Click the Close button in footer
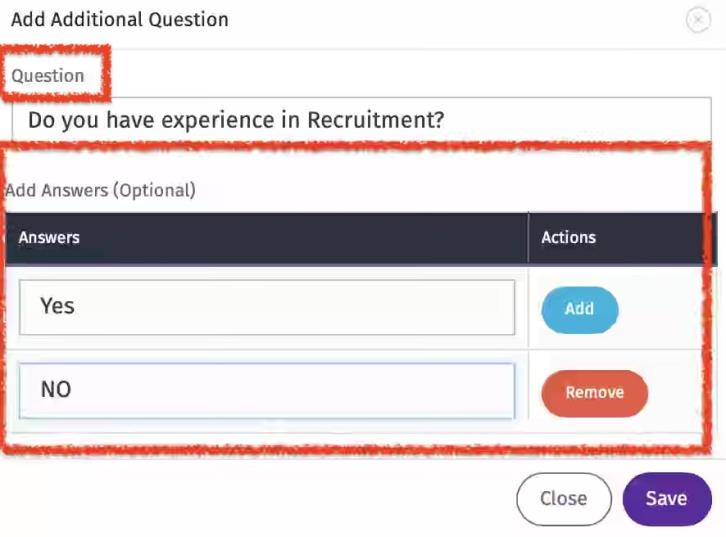This screenshot has height=537, width=726. pos(563,498)
